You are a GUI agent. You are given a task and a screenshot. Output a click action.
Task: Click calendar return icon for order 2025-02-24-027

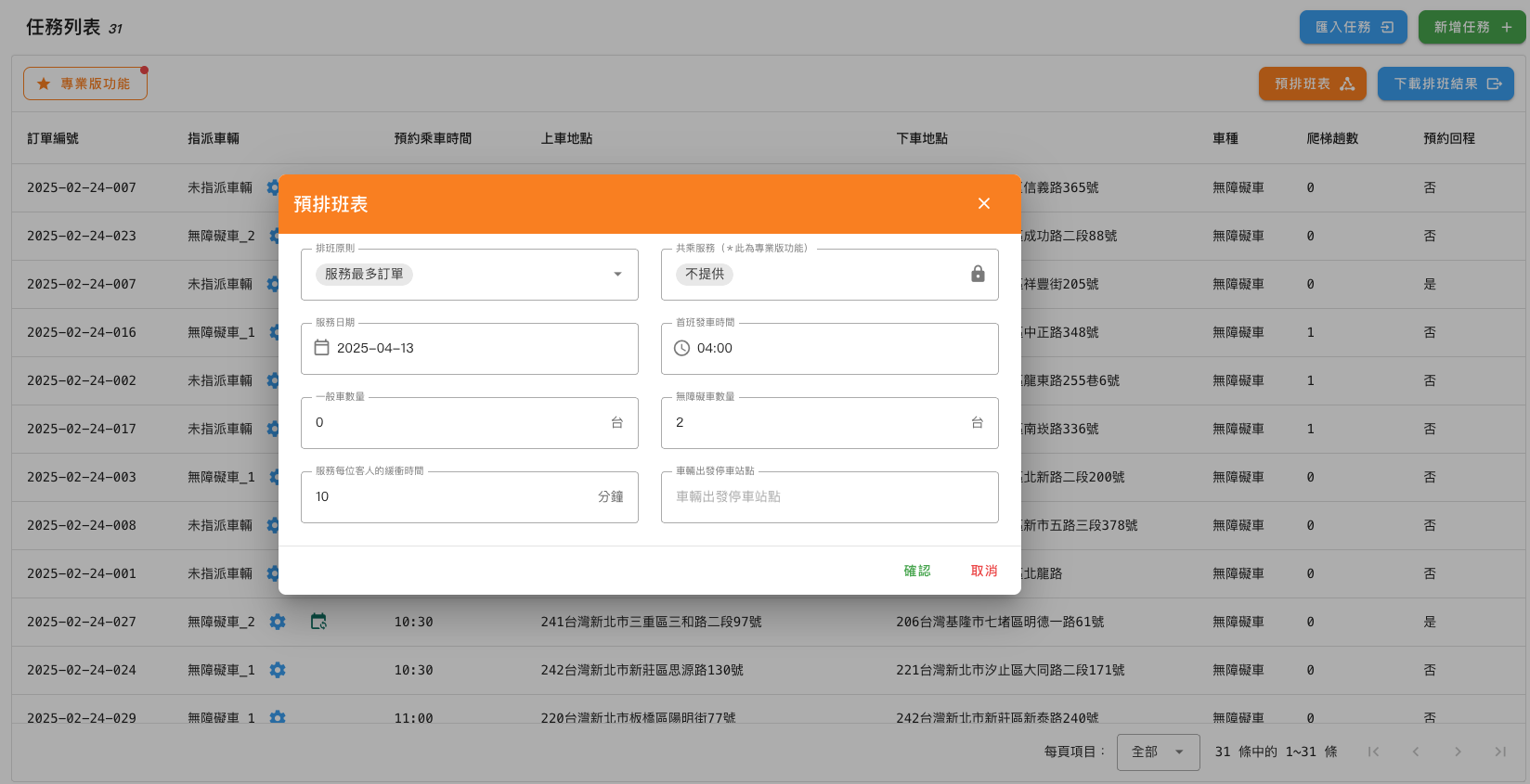point(318,622)
